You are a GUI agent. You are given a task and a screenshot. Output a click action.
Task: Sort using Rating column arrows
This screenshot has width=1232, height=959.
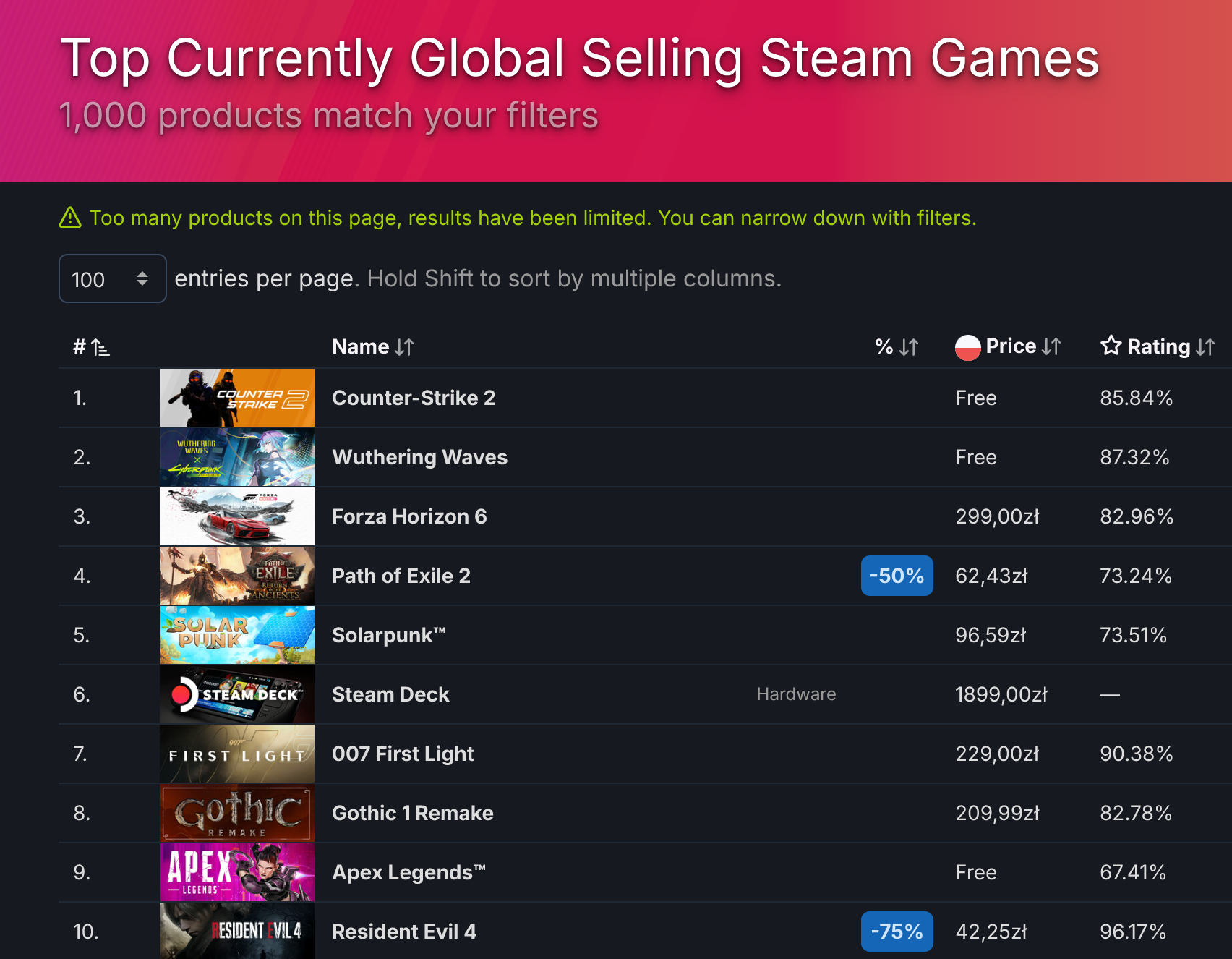tap(1205, 348)
